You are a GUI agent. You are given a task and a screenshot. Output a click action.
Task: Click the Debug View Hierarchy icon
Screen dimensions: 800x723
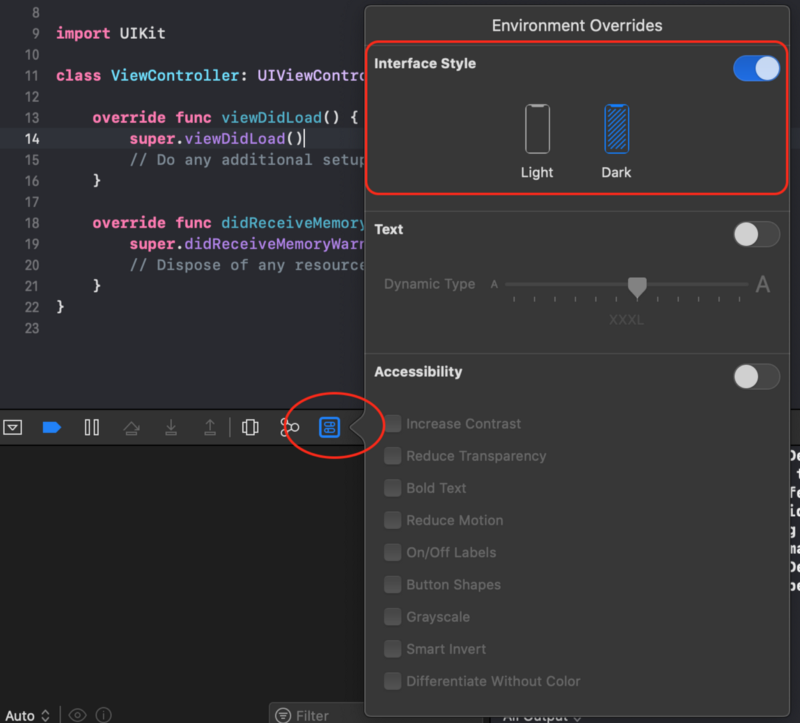[250, 428]
